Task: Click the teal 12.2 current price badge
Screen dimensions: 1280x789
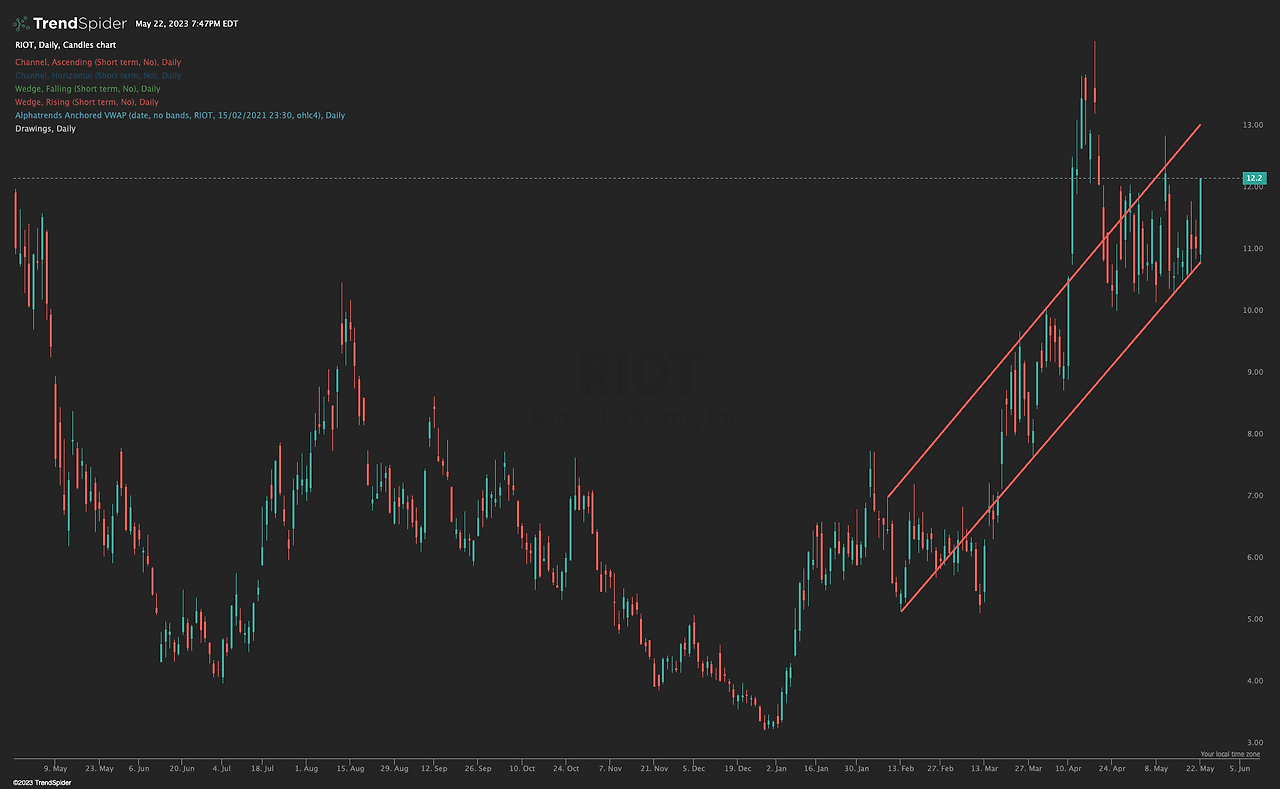Action: (1256, 177)
